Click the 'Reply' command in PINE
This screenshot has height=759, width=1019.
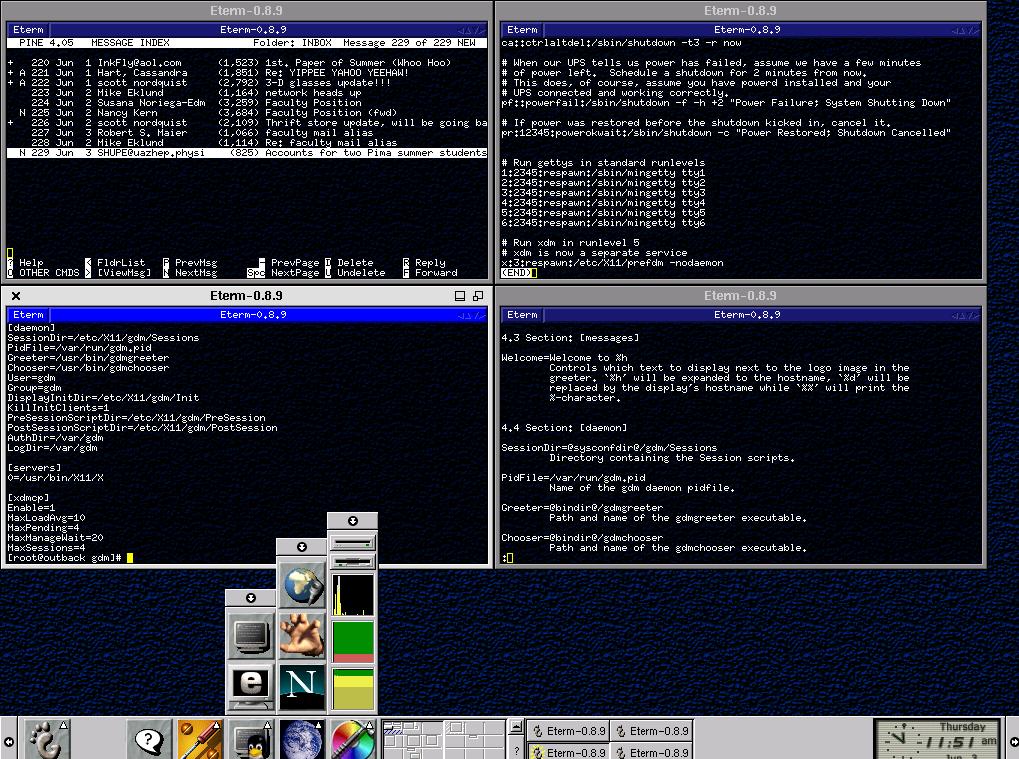coord(430,263)
